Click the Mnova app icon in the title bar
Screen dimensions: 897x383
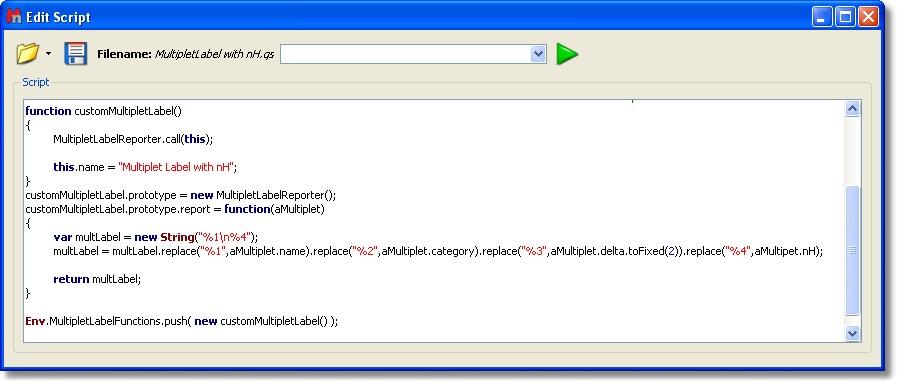click(x=14, y=17)
